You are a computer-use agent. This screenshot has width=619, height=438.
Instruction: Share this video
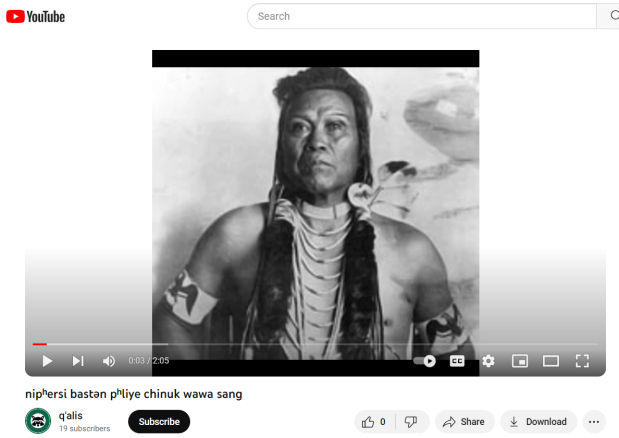(464, 422)
